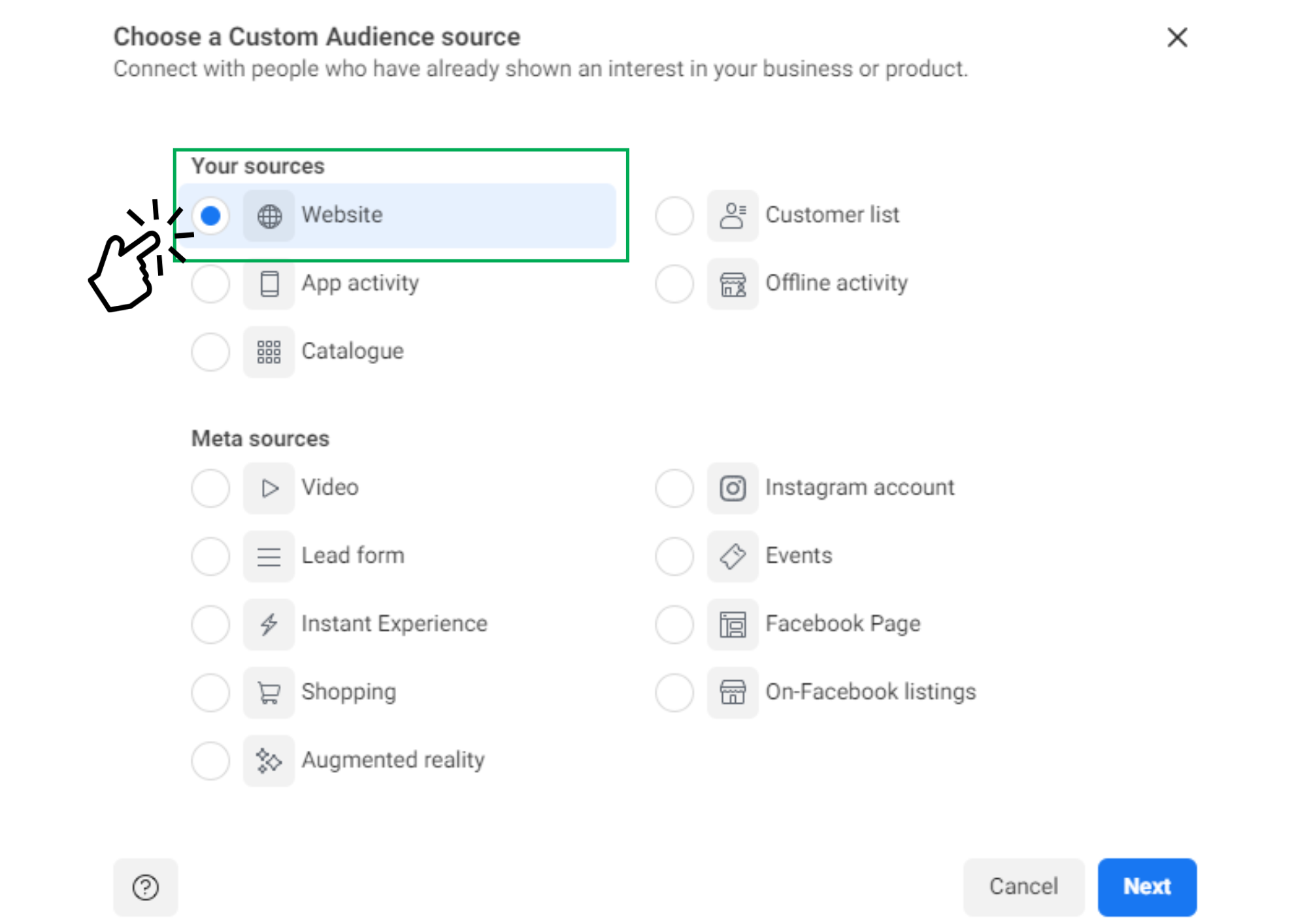Click the App activity phone icon
Image resolution: width=1307 pixels, height=924 pixels.
(269, 284)
